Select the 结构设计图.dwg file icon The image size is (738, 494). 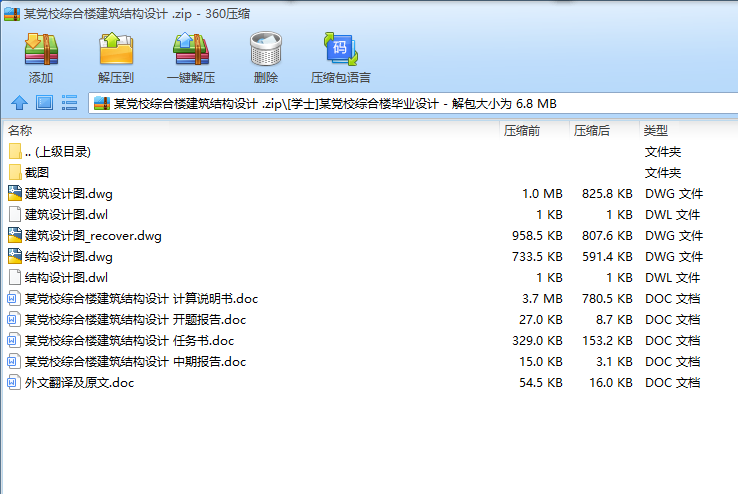coord(15,256)
